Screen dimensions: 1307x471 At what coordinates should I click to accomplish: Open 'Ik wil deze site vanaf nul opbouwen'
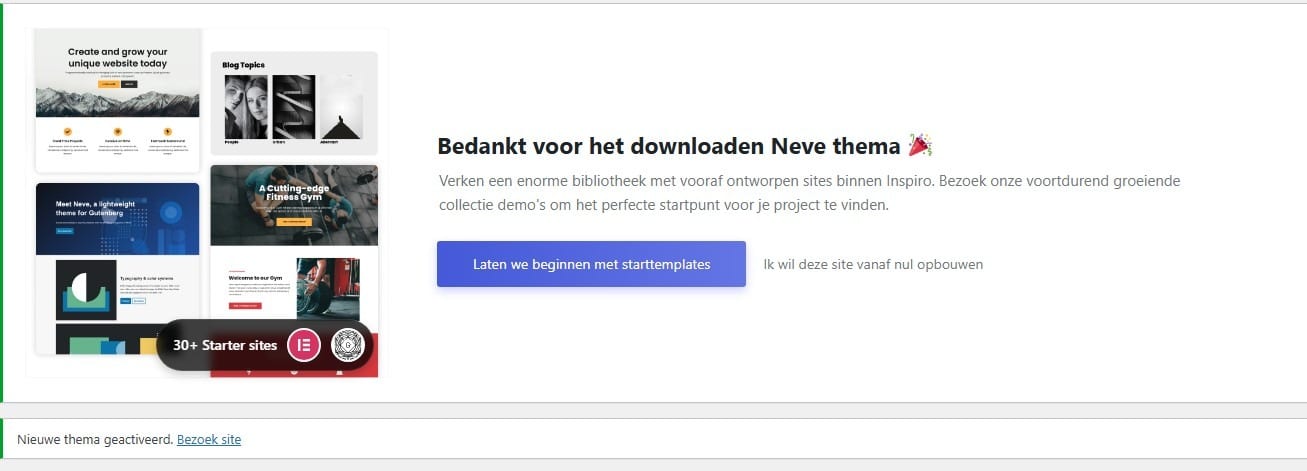(873, 265)
